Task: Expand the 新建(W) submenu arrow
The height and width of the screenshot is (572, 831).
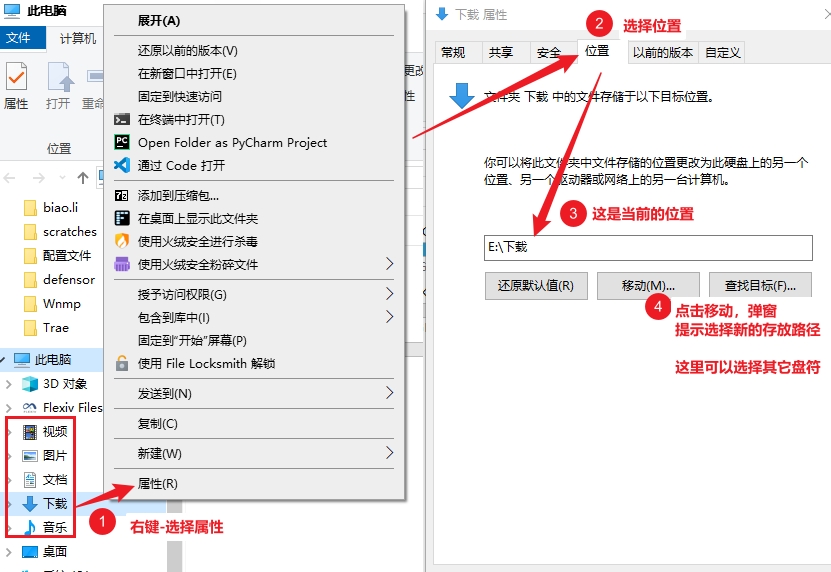Action: point(390,454)
